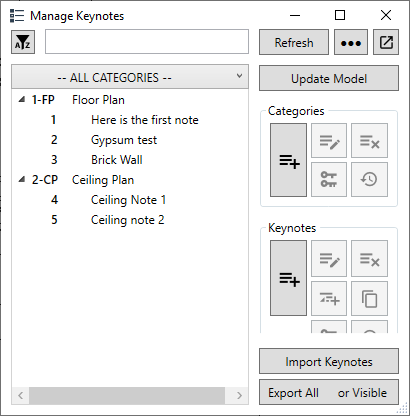Click the horizontal scrollbar thumb in the keynote list

pyautogui.click(x=127, y=395)
